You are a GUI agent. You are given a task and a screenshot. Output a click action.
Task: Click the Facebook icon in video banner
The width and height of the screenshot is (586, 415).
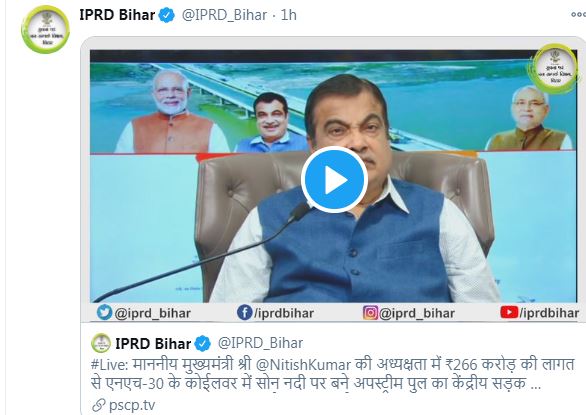pos(245,313)
